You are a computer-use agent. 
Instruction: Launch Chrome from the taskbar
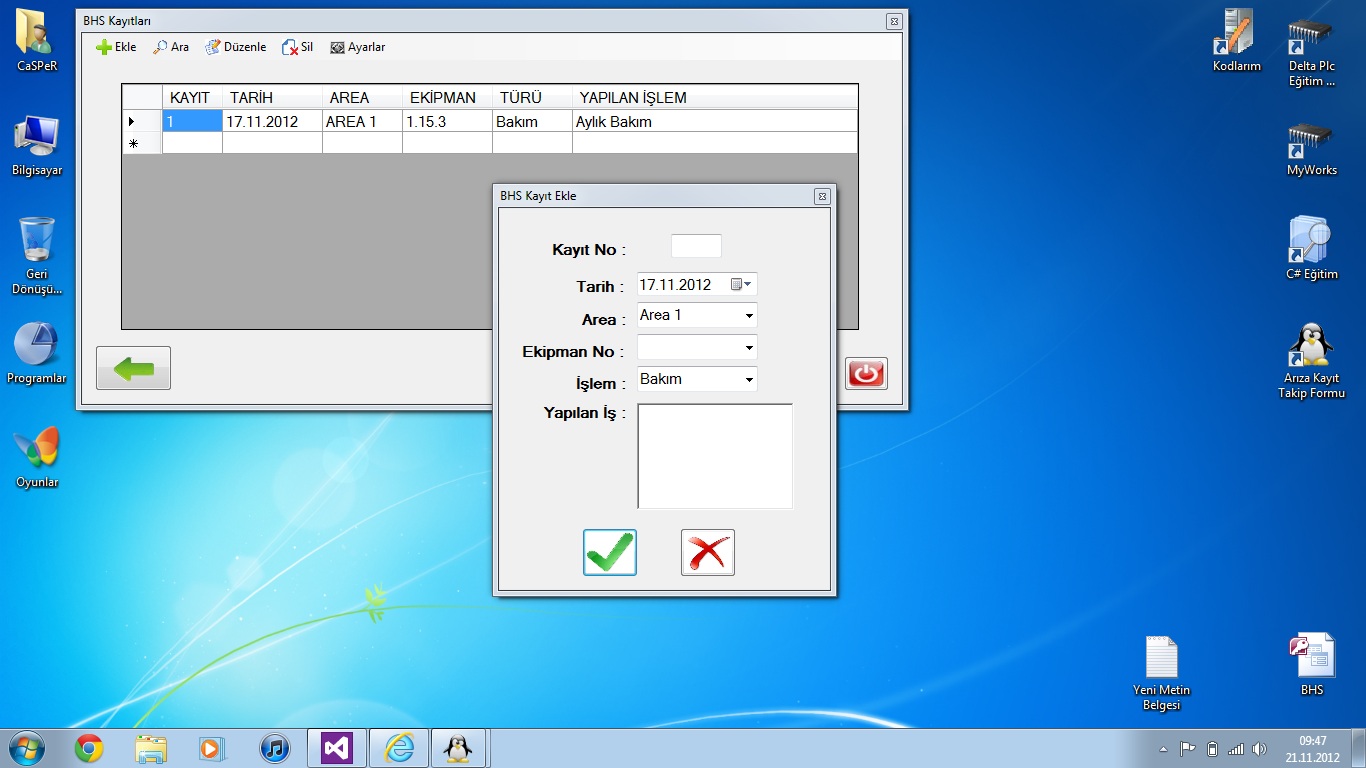pos(89,748)
